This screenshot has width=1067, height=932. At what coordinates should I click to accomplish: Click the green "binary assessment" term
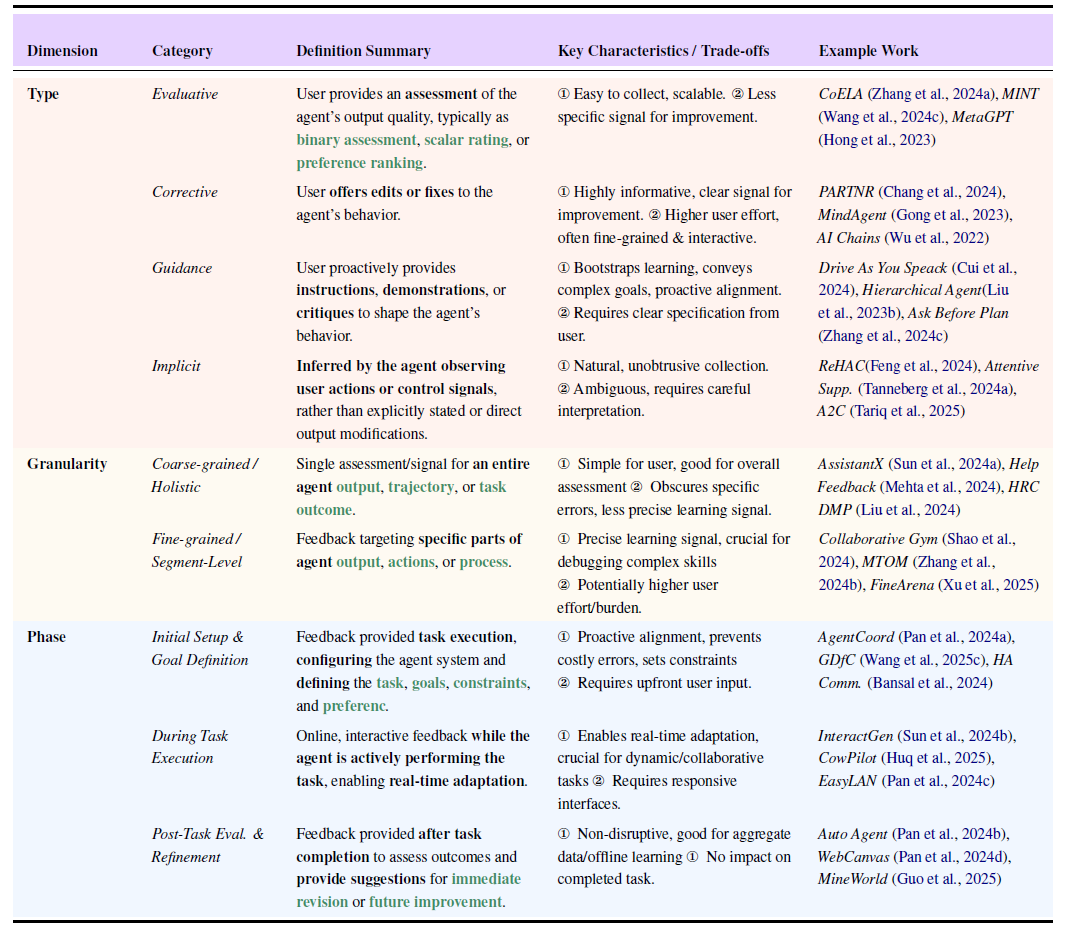pos(355,140)
